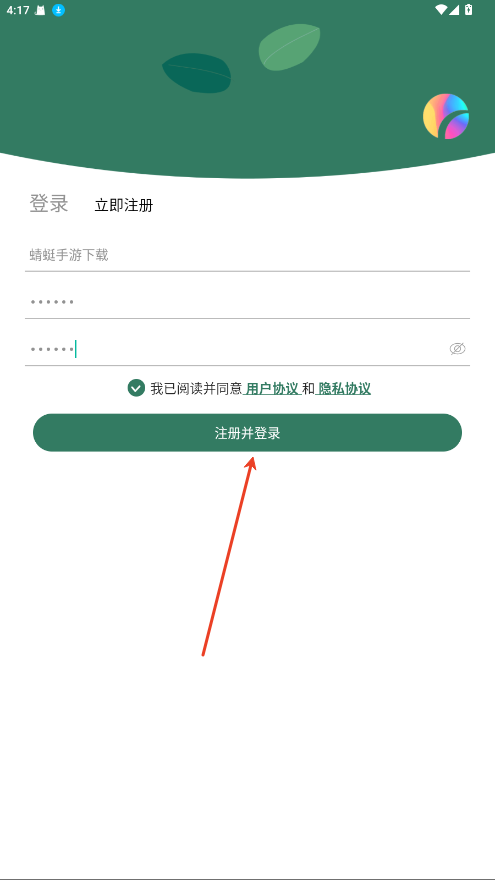The image size is (495, 880).
Task: Focus the 蜻蜓手游下载 username field
Action: coord(248,256)
